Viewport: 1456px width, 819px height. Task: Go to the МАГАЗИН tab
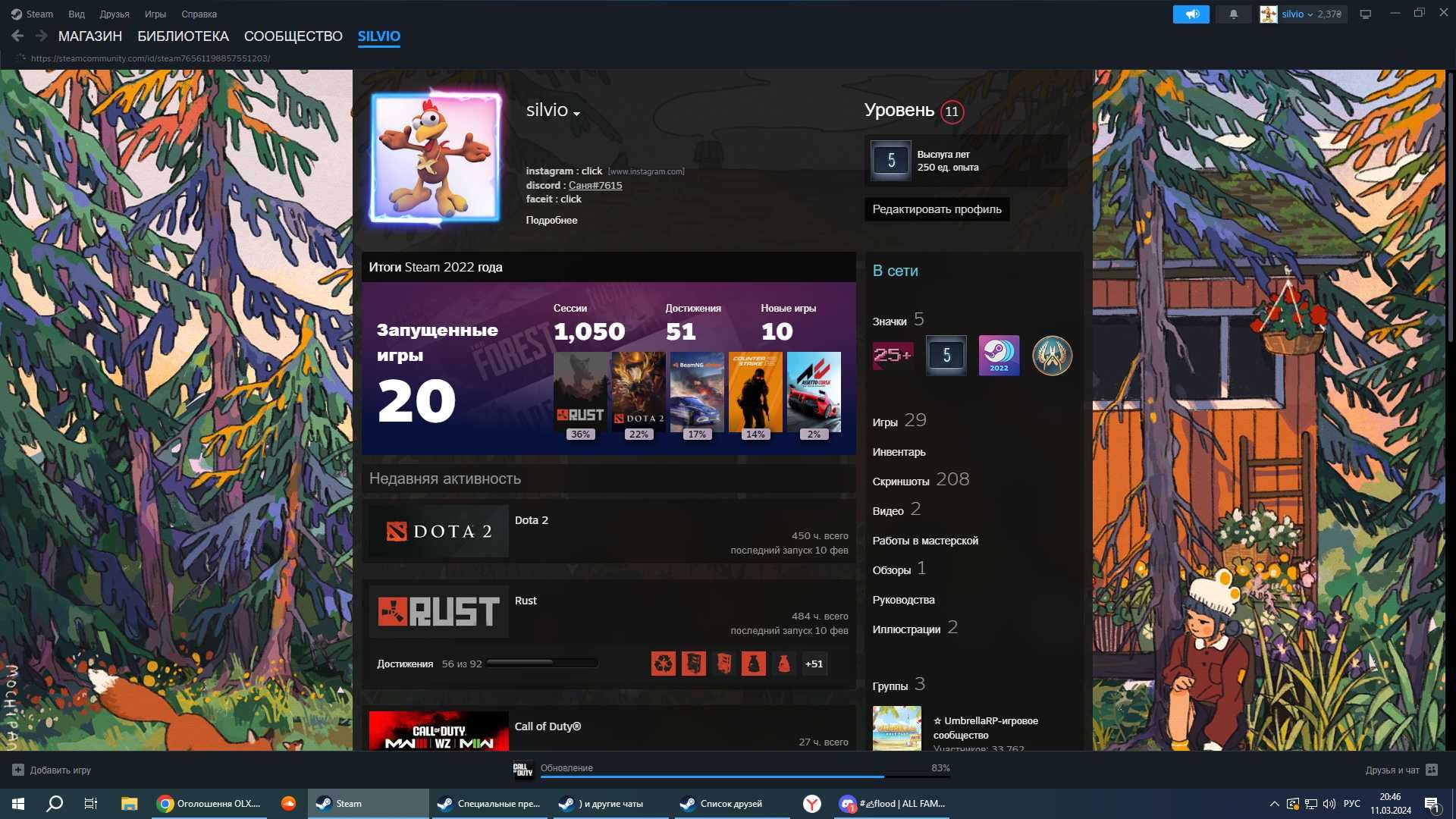[x=90, y=36]
